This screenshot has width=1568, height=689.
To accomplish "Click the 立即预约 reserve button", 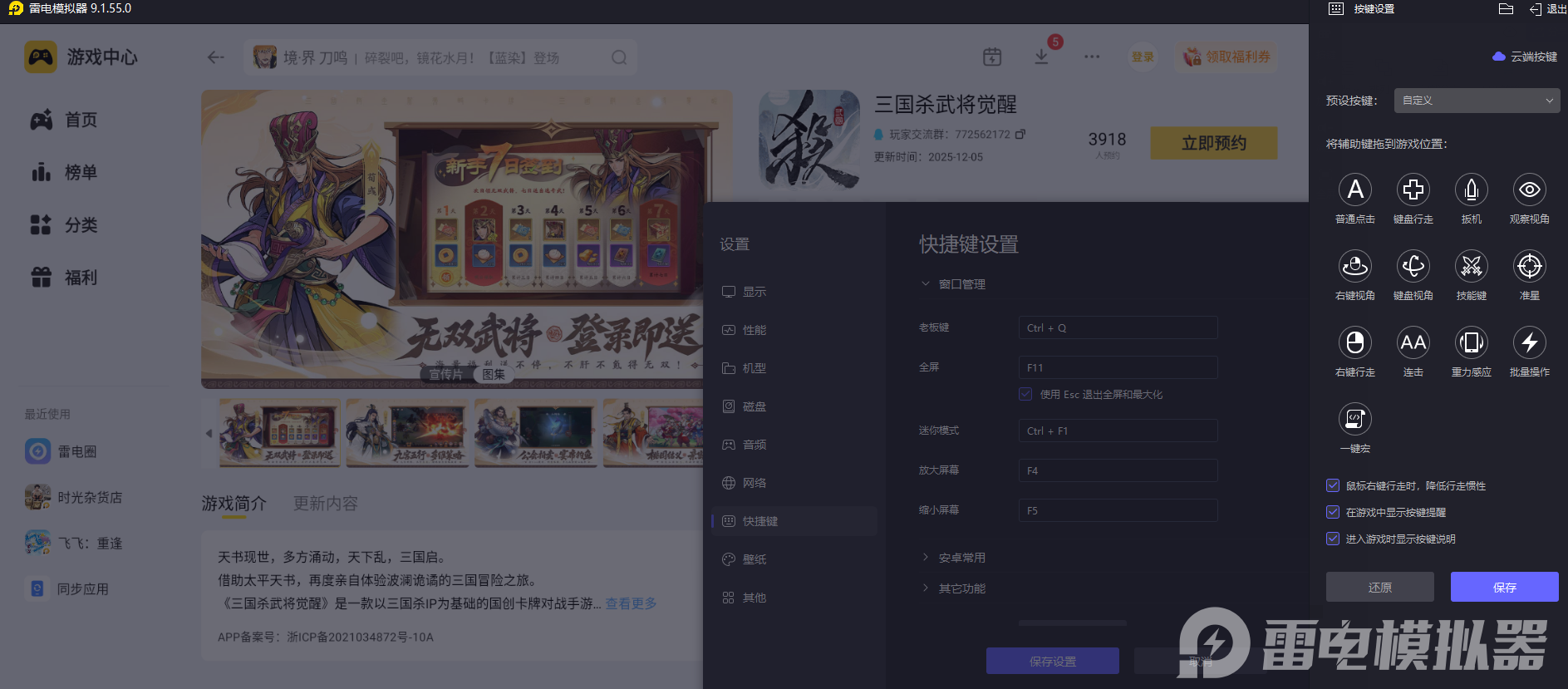I will pos(1214,143).
